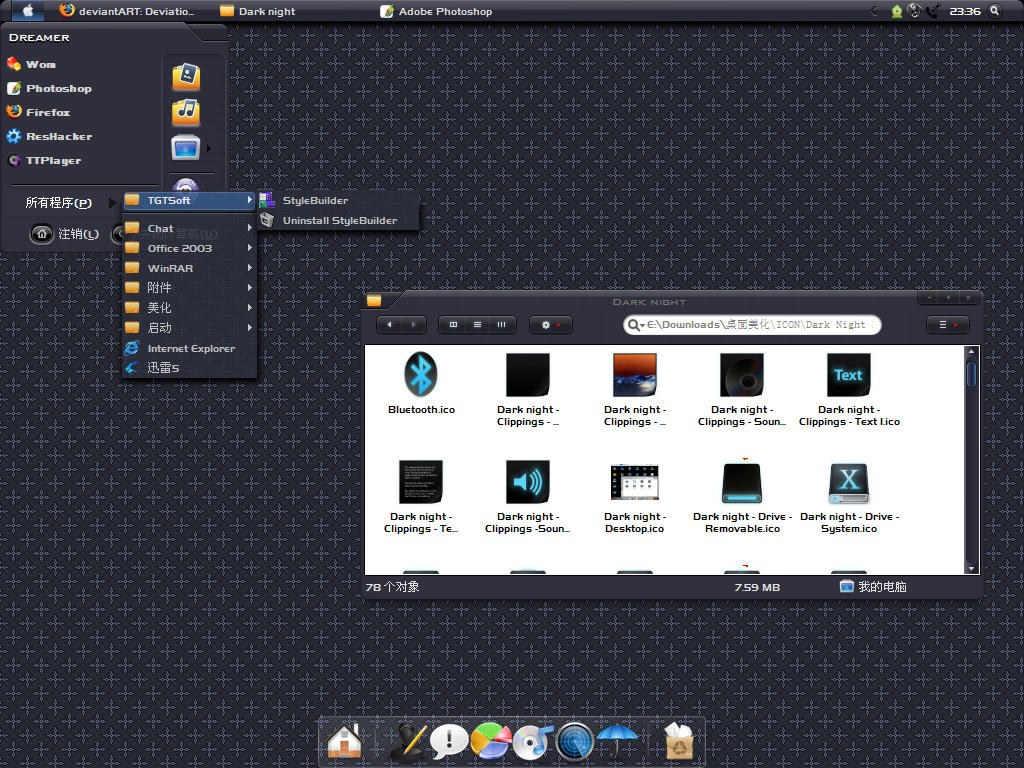Launch ResHacker from start menu
1024x768 pixels.
click(x=49, y=136)
